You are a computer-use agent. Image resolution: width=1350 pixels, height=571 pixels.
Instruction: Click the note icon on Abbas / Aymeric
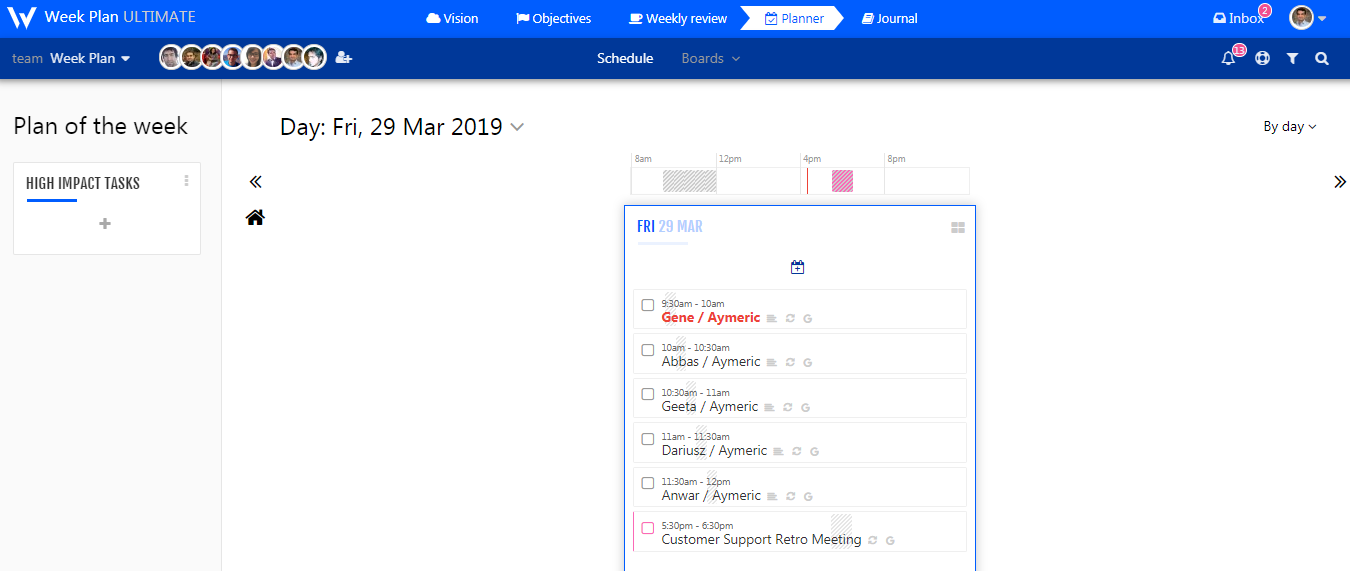click(x=772, y=363)
